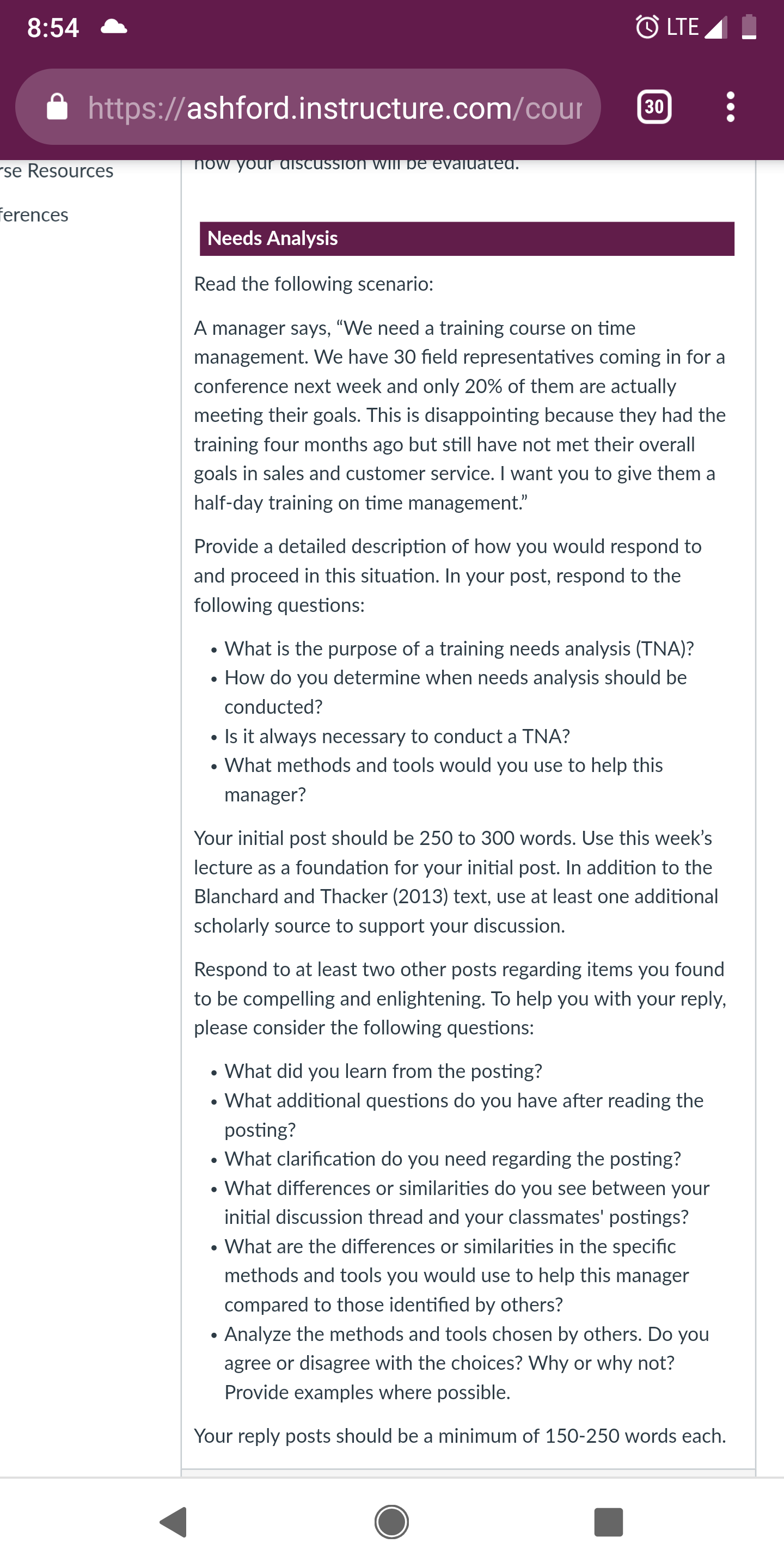The height and width of the screenshot is (1568, 784).
Task: Tap the cloud icon in status bar
Action: 114,27
